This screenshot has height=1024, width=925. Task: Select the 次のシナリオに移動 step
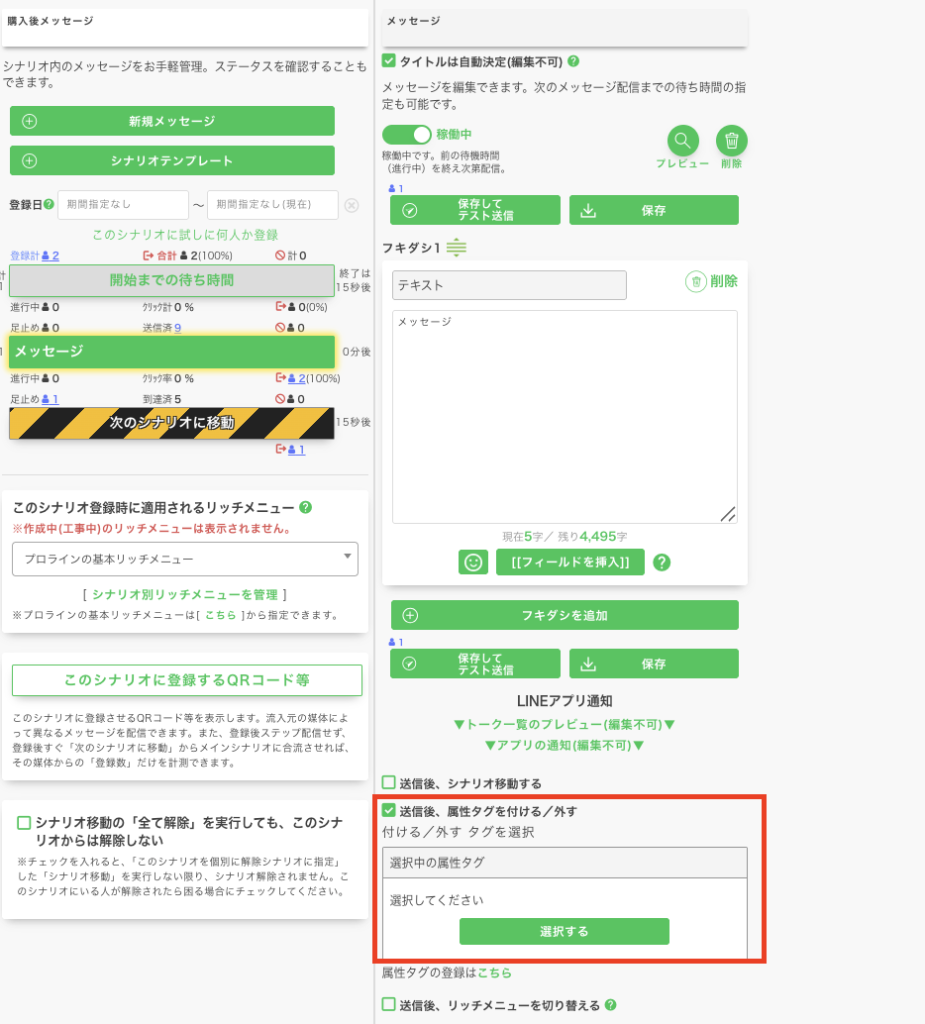[x=171, y=423]
